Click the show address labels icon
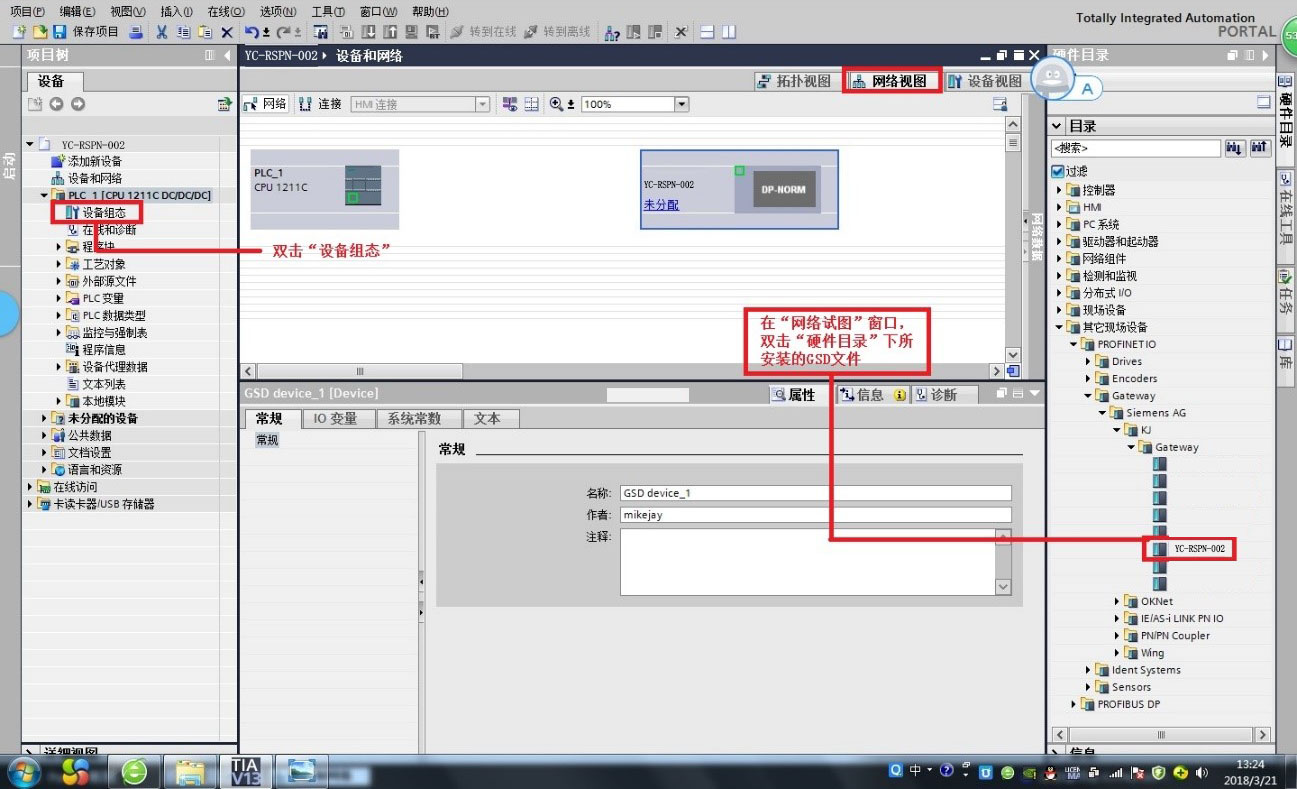Viewport: 1297px width, 789px height. 510,104
